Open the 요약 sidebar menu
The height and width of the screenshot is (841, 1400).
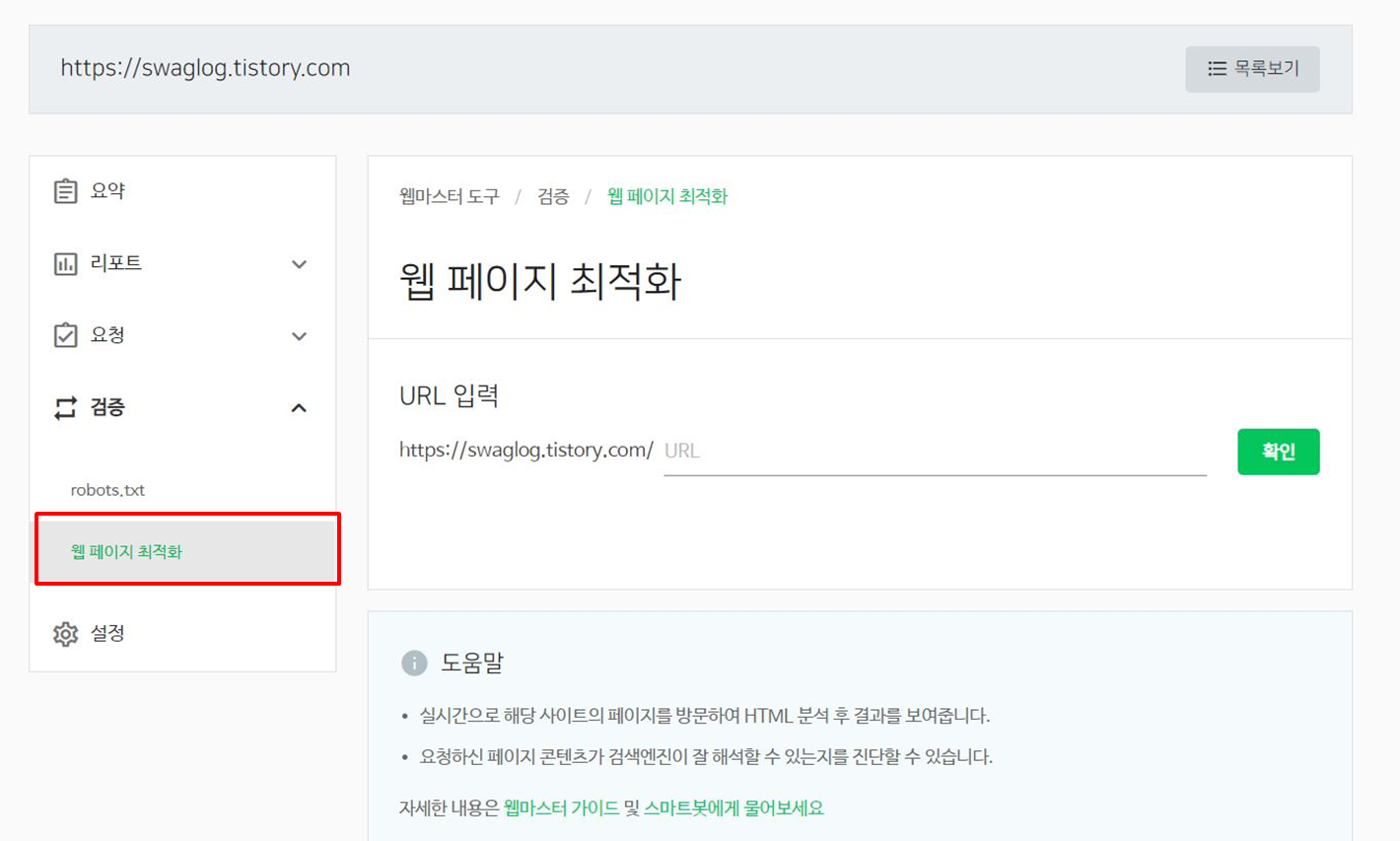tap(182, 190)
